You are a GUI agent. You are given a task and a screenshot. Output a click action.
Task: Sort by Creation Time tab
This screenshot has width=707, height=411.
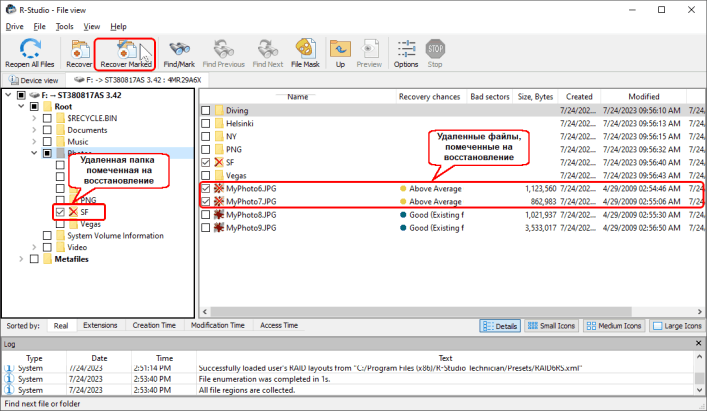pos(154,325)
